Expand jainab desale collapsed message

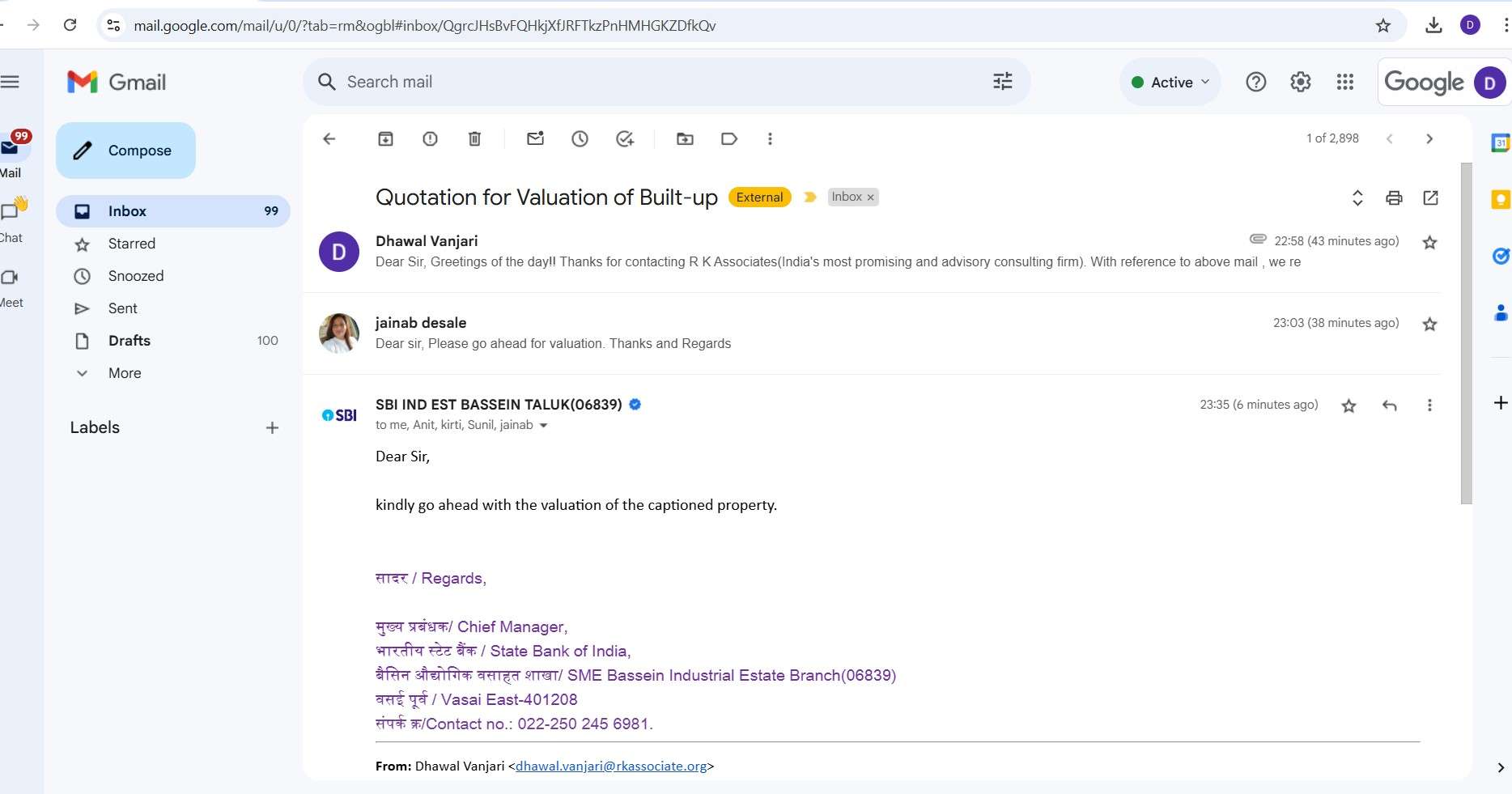[870, 333]
